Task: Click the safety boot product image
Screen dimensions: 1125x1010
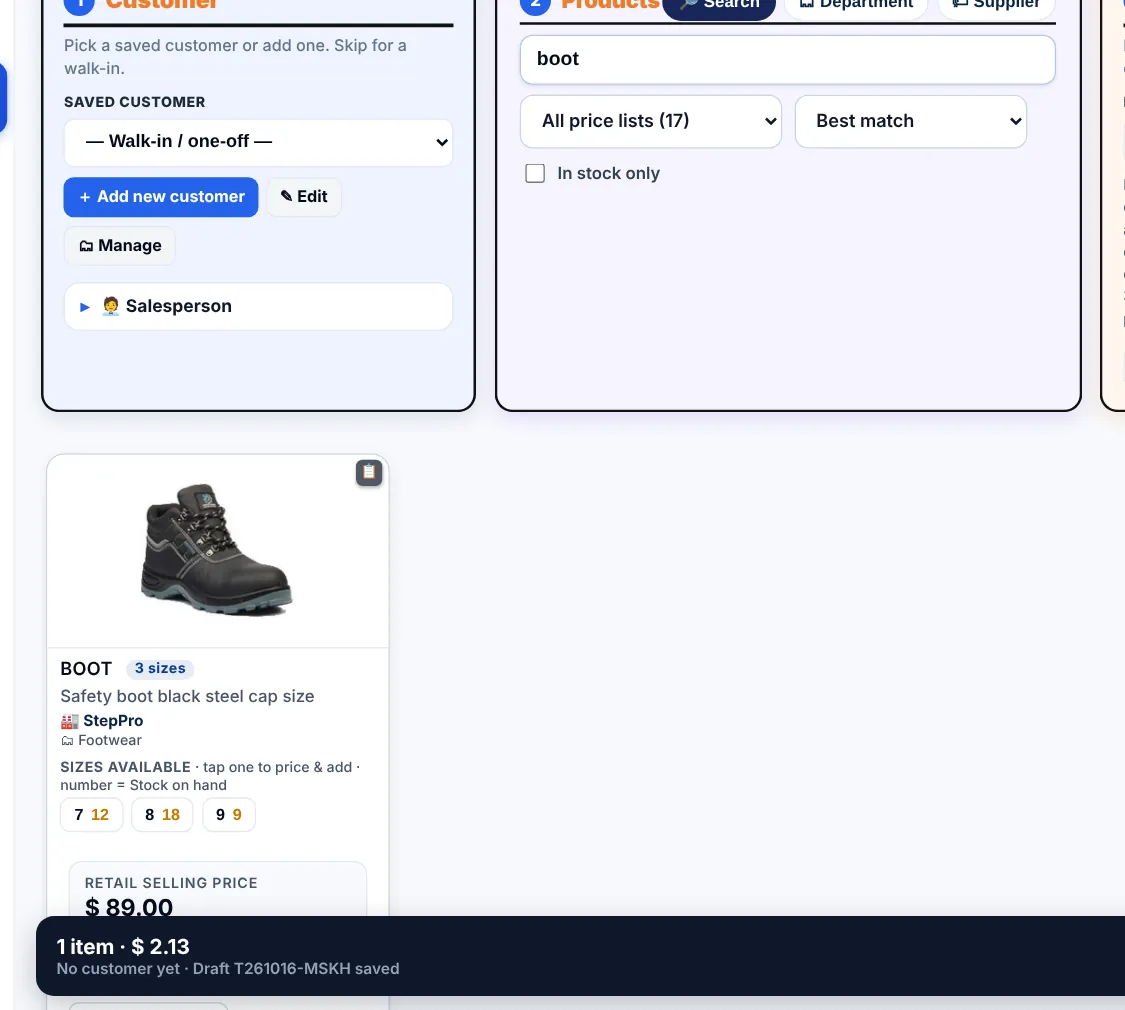Action: pos(217,549)
